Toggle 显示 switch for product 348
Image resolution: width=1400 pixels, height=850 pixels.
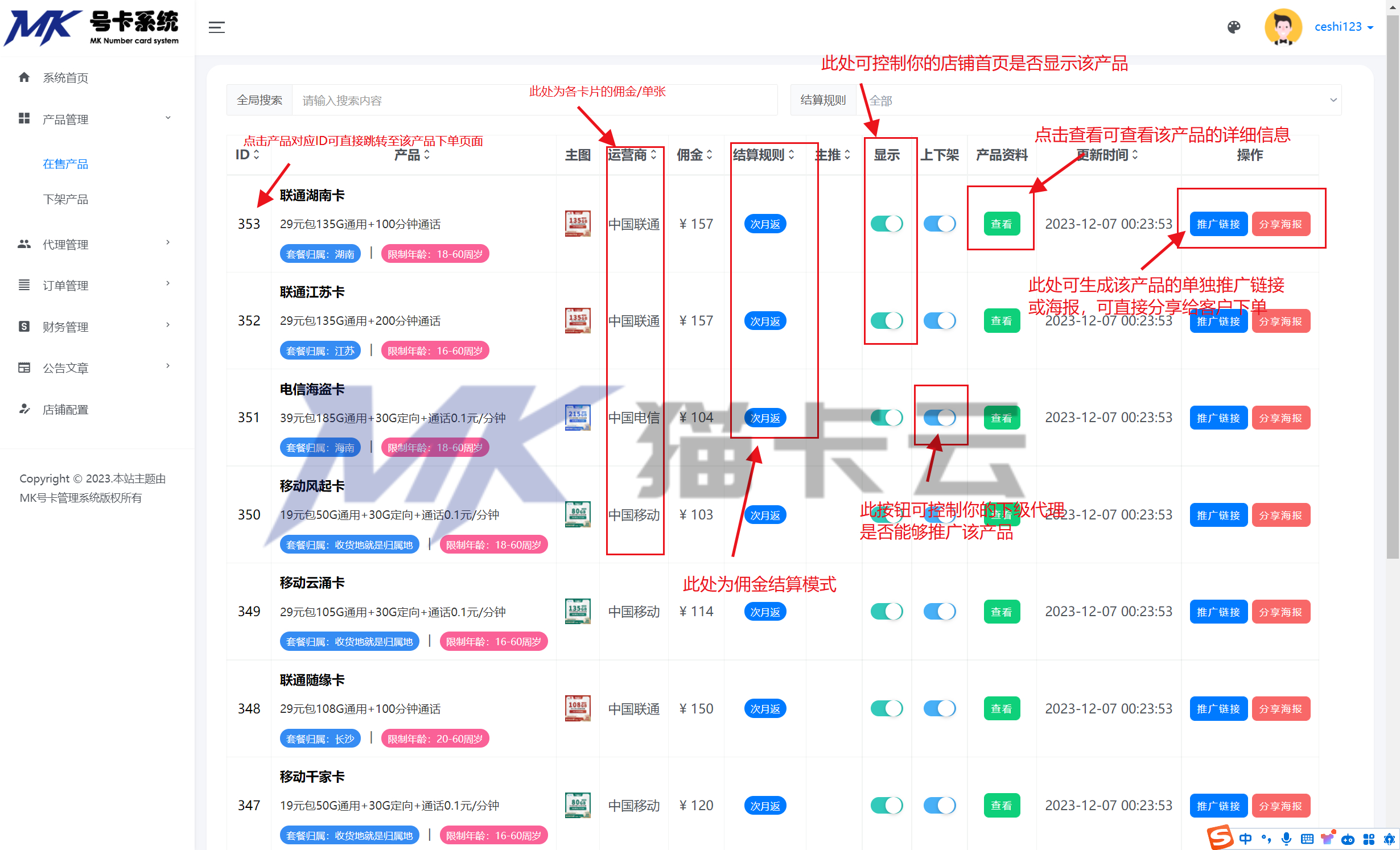click(887, 708)
